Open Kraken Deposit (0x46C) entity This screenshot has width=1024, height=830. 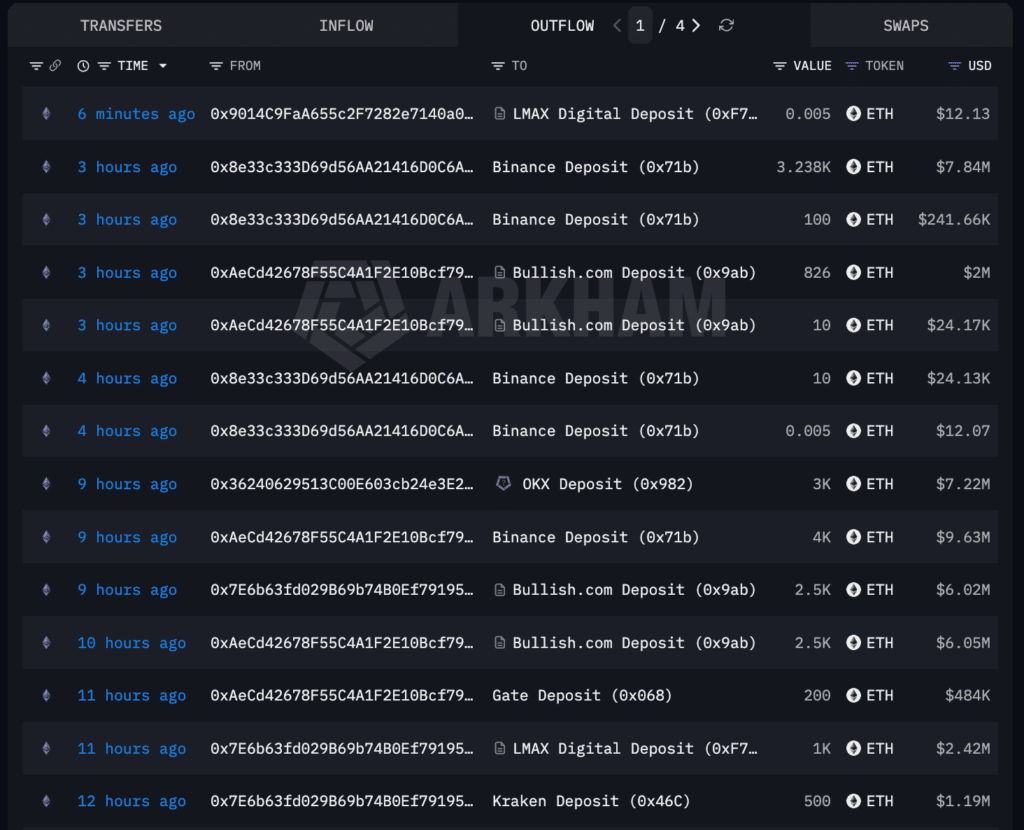pyautogui.click(x=591, y=801)
